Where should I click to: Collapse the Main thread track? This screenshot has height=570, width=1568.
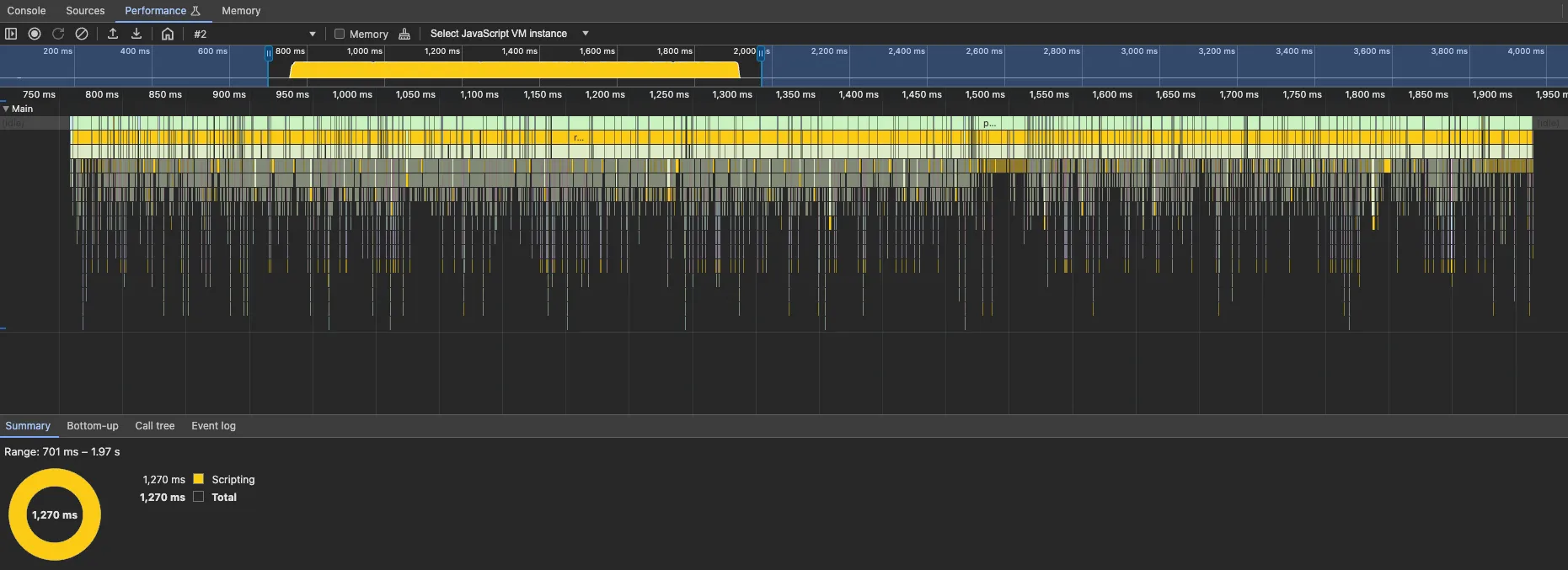click(6, 109)
